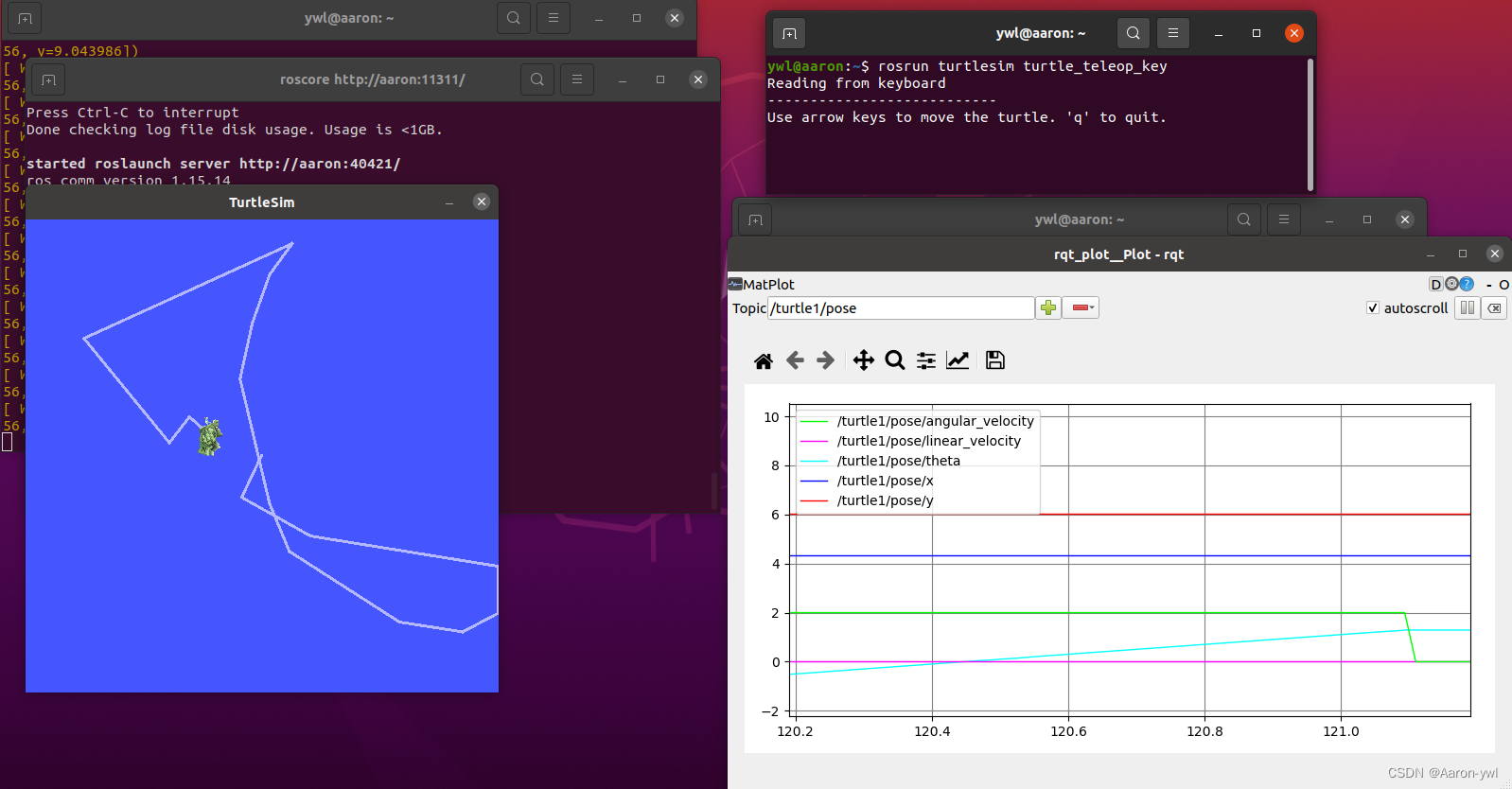The width and height of the screenshot is (1512, 789).
Task: Add topic with green plus button
Action: click(1048, 307)
